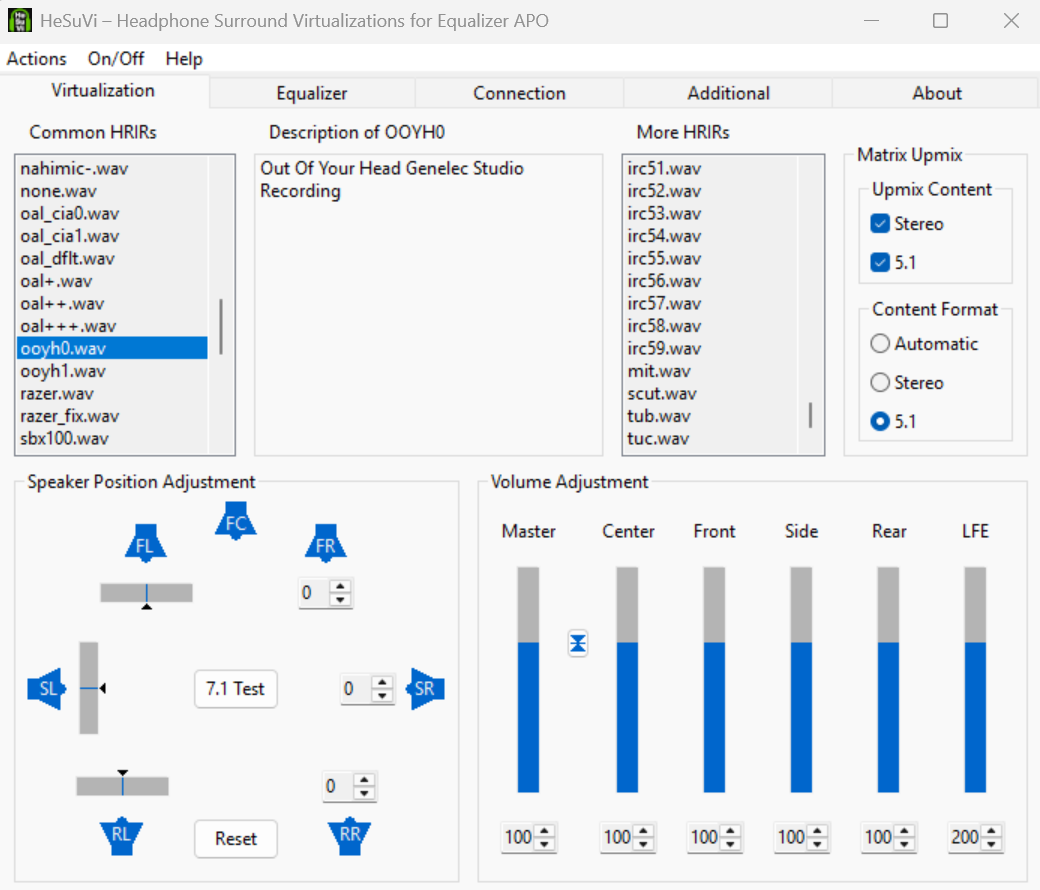This screenshot has height=890, width=1040.
Task: Click the front speaker horizontal position slider
Action: (x=147, y=593)
